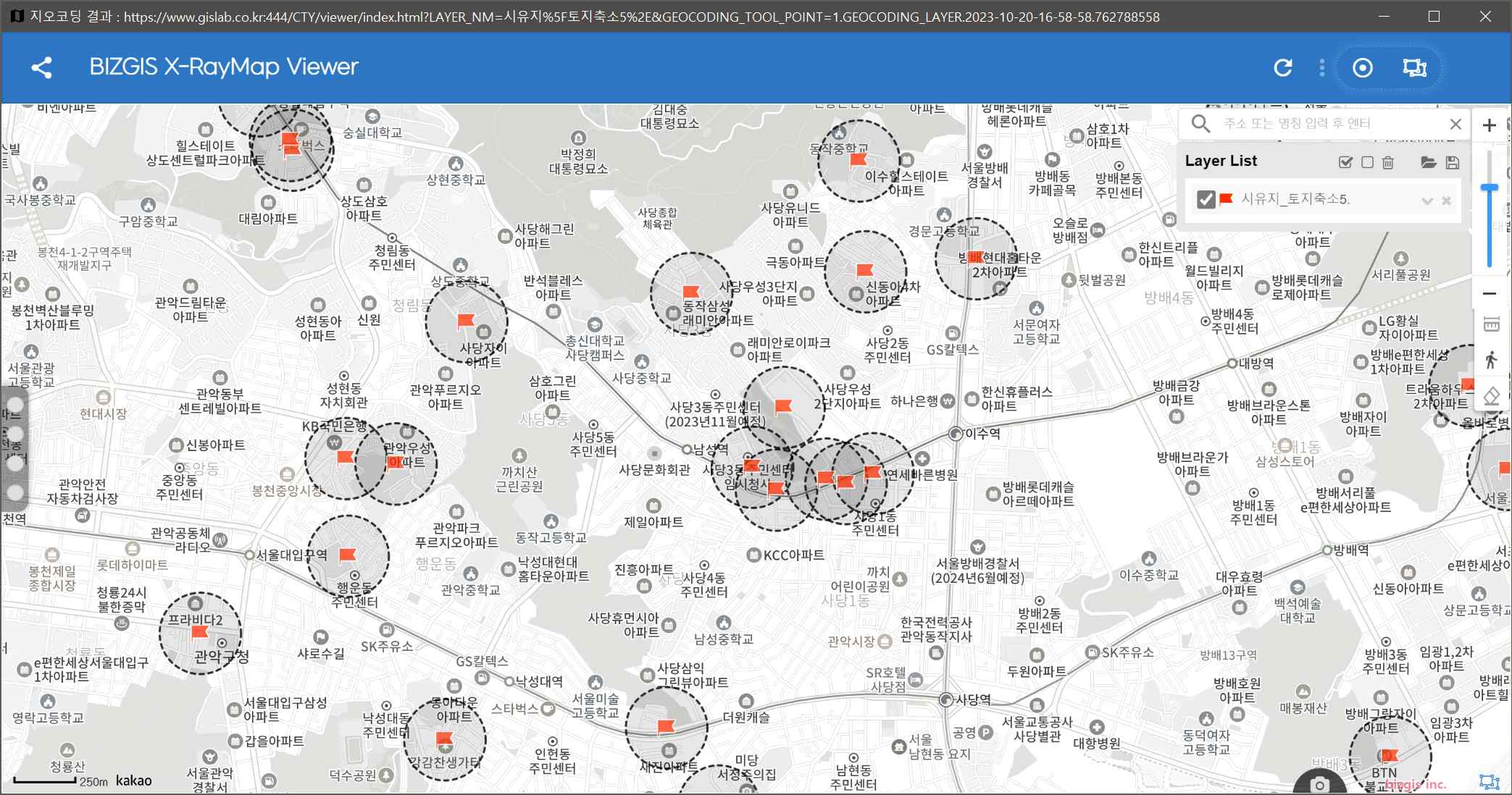Open layer file with folder icon
Image resolution: width=1512 pixels, height=795 pixels.
coord(1429,162)
